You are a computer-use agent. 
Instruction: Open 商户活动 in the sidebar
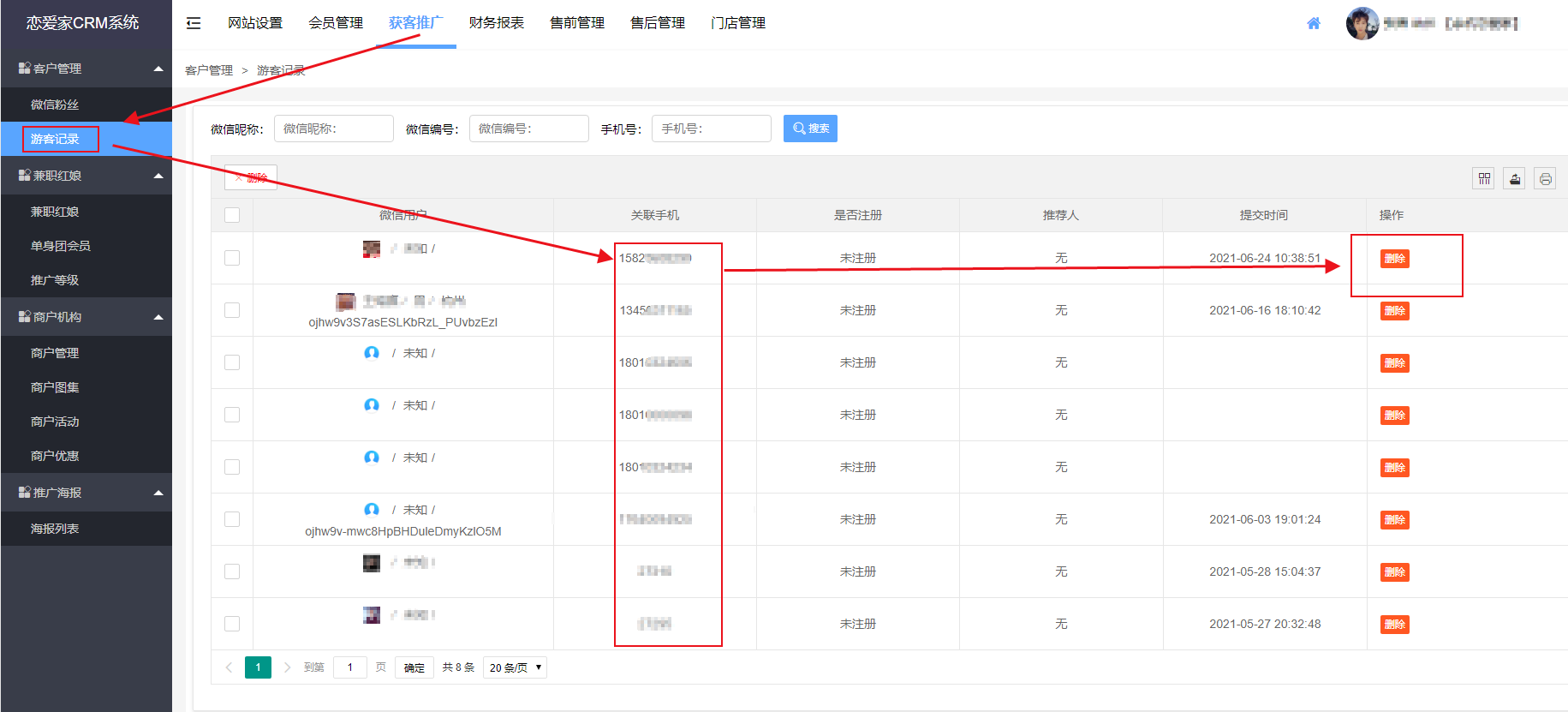(55, 422)
